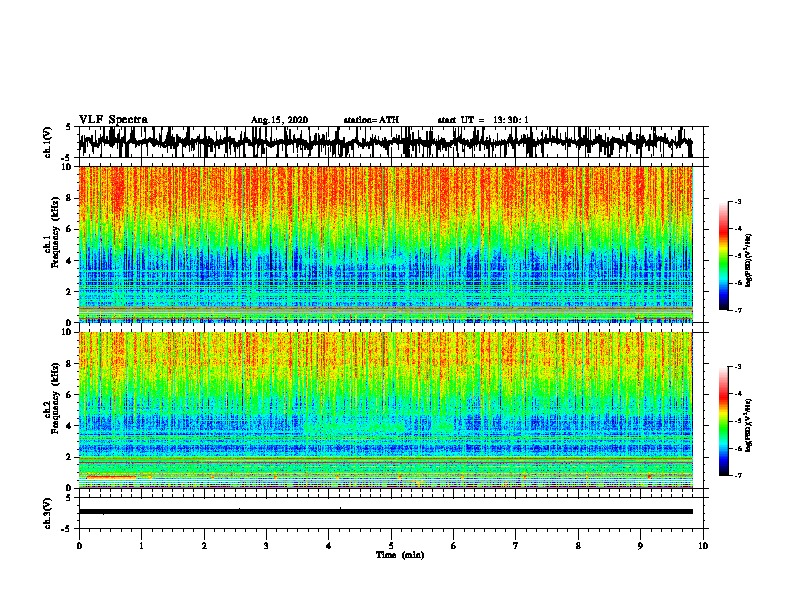Click the "8" kHz tick of ch.1 spectrogram
792x612 pixels.
point(69,198)
